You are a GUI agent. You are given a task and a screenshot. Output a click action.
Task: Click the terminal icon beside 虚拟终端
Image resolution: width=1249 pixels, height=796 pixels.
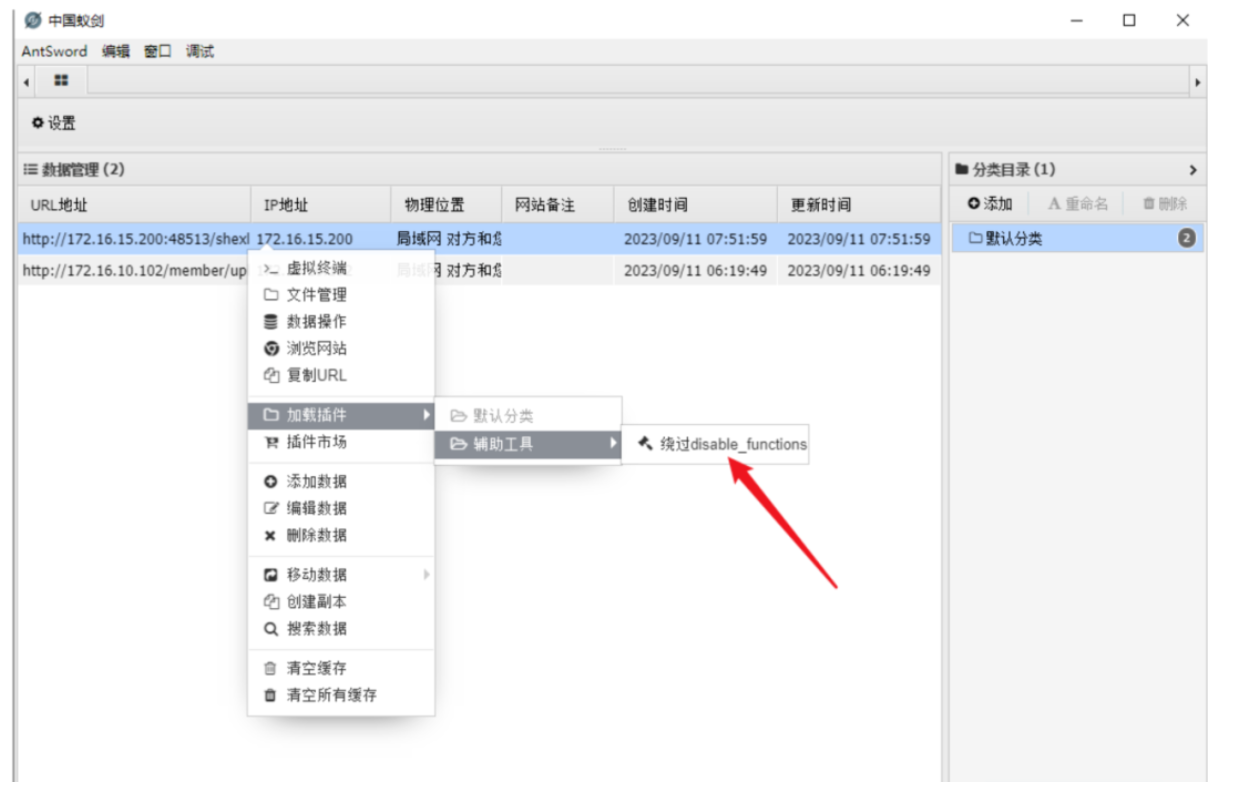[x=270, y=268]
